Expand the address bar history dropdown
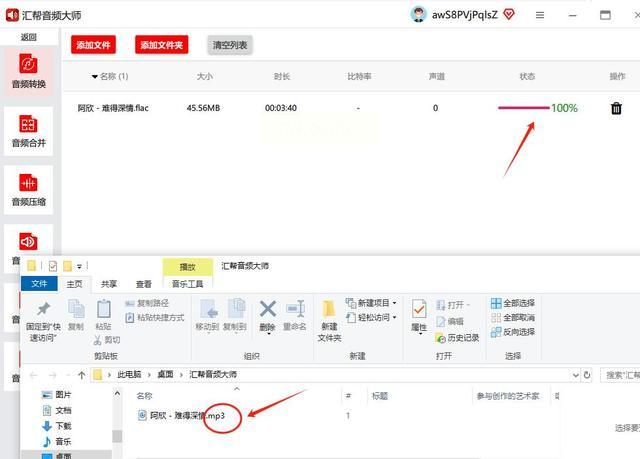The height and width of the screenshot is (459, 640). [576, 375]
